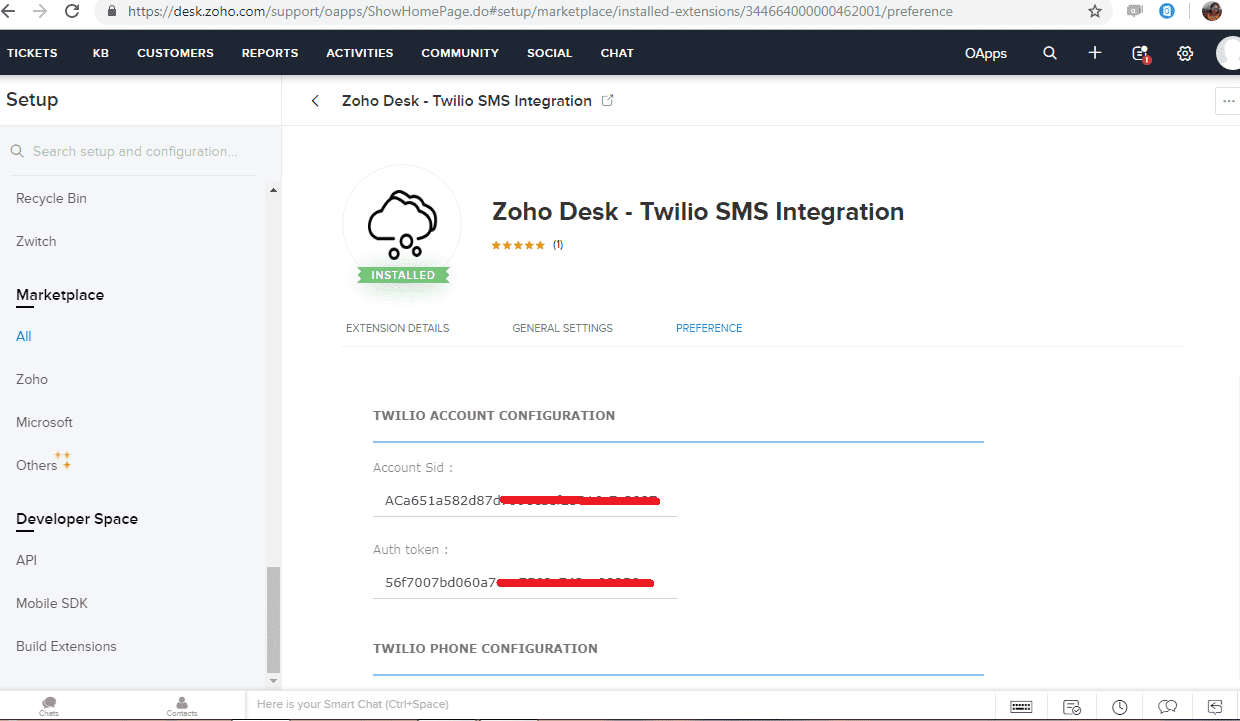This screenshot has width=1240, height=721.
Task: Click the Developer Space section heading
Action: tap(77, 519)
